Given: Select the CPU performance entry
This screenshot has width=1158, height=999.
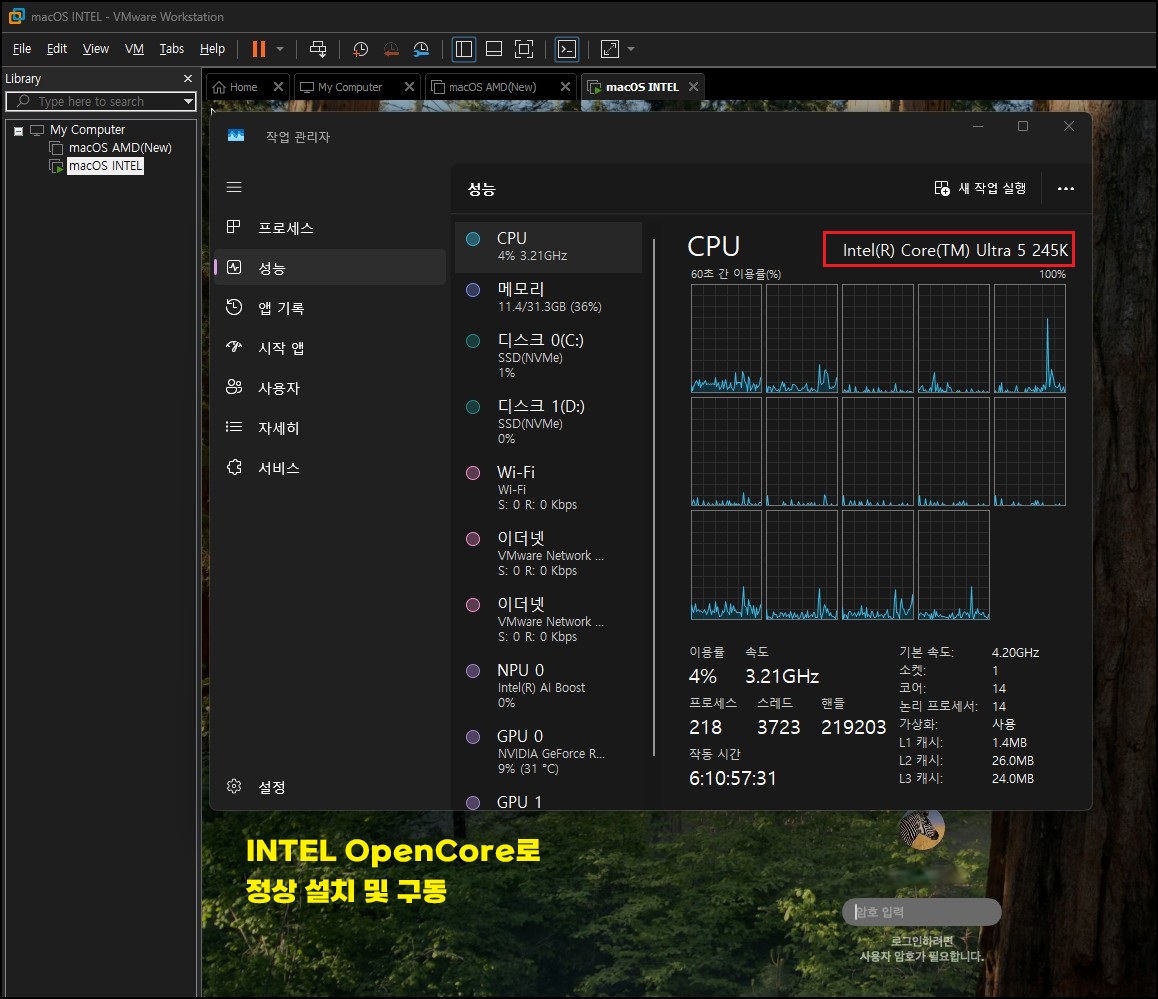Looking at the screenshot, I should (548, 247).
